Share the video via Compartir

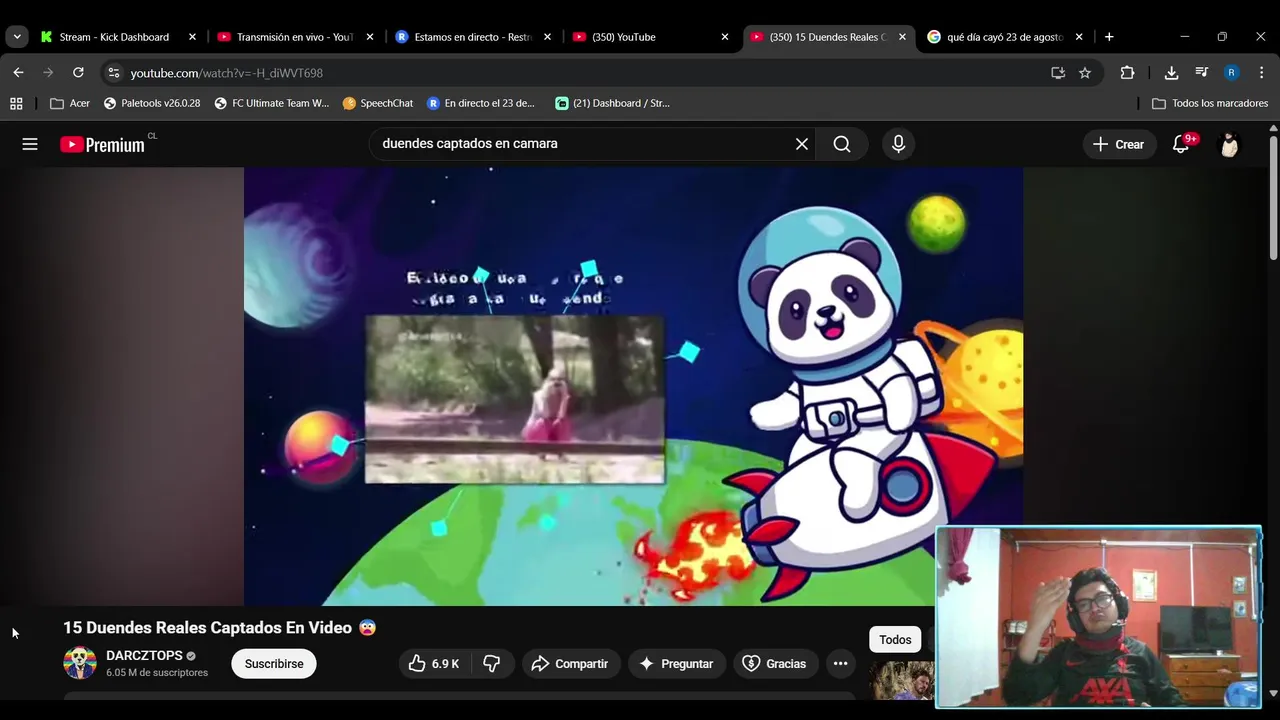tap(570, 664)
